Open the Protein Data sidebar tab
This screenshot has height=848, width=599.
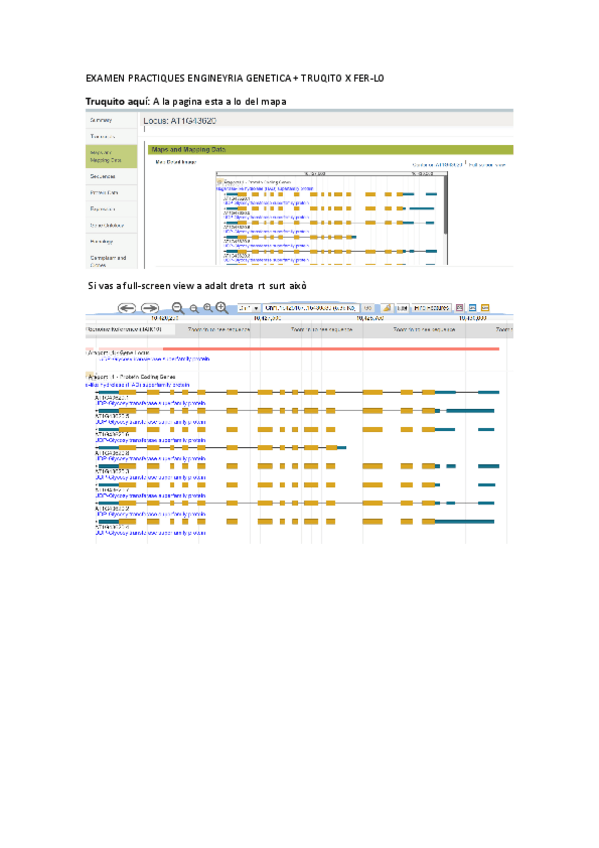click(x=111, y=193)
